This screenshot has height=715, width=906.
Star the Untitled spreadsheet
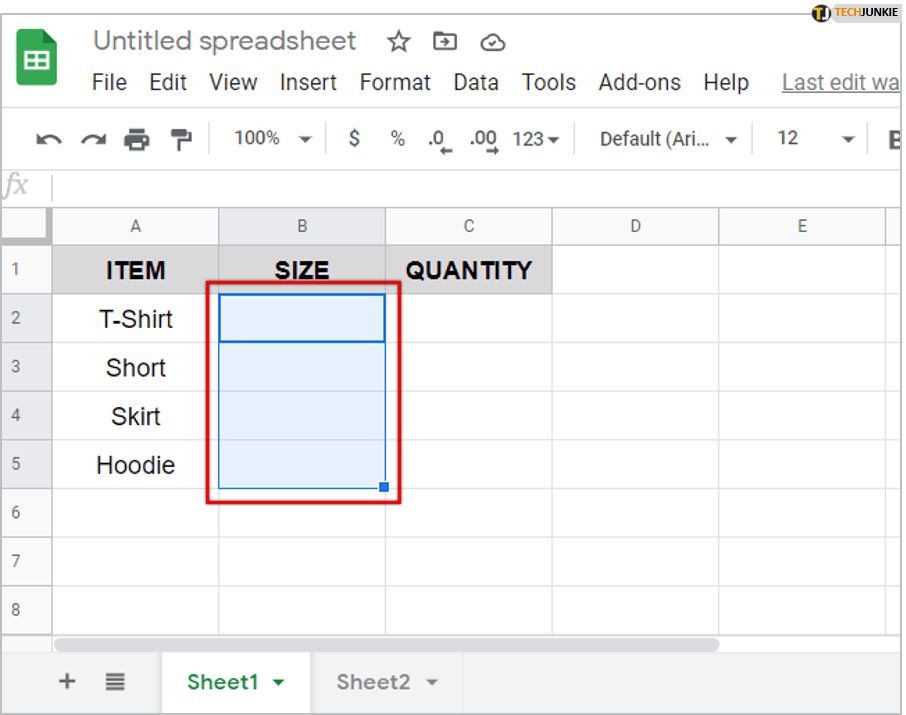[x=399, y=42]
